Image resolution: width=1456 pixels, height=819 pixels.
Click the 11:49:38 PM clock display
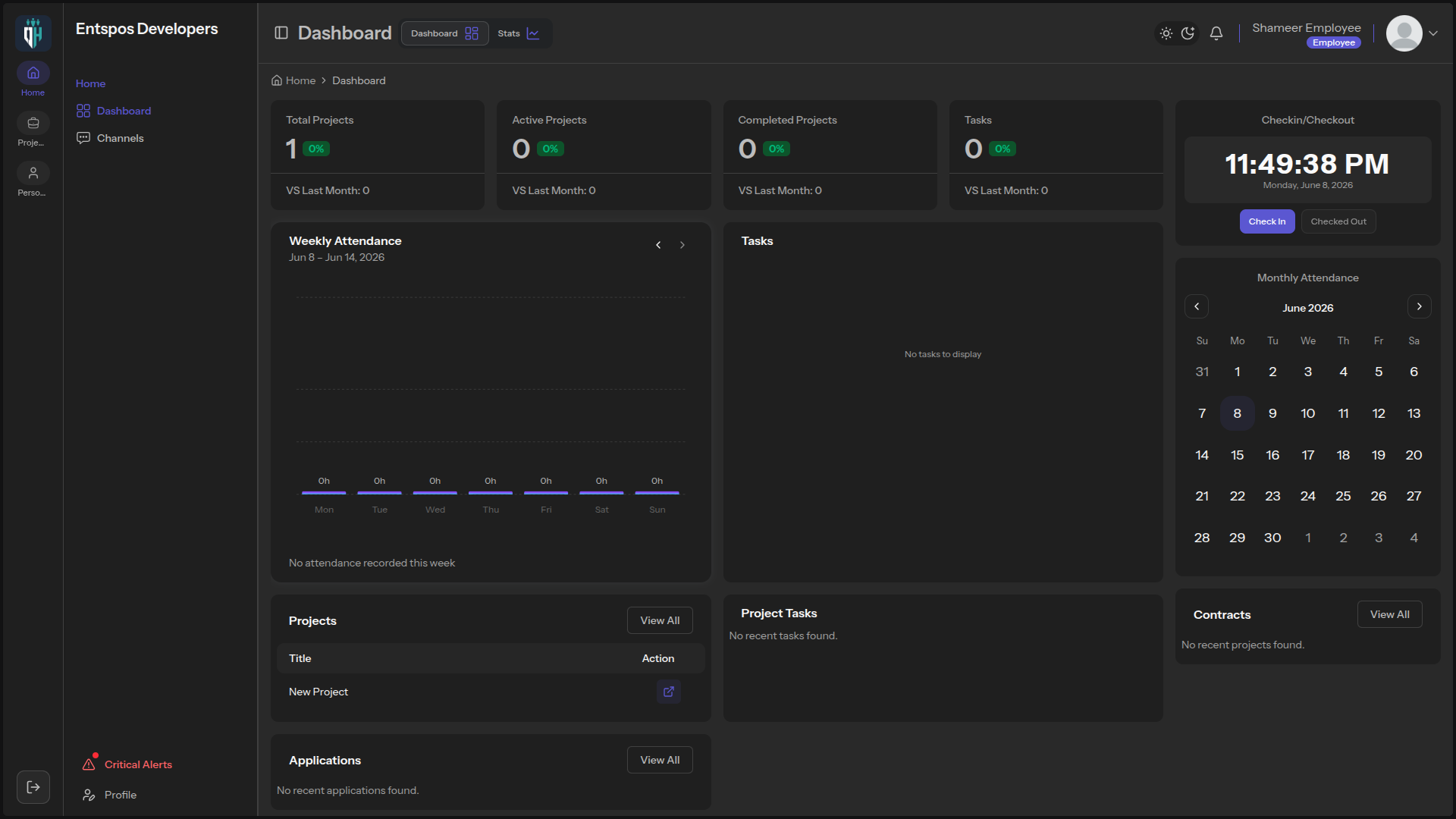click(x=1307, y=164)
